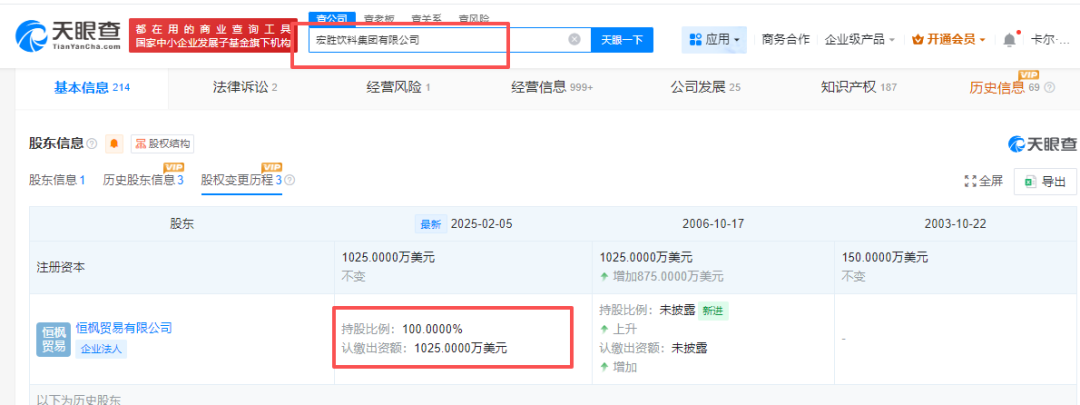The height and width of the screenshot is (405, 1080).
Task: Click the red 都在用的商业查询工具 banner
Action: point(214,36)
